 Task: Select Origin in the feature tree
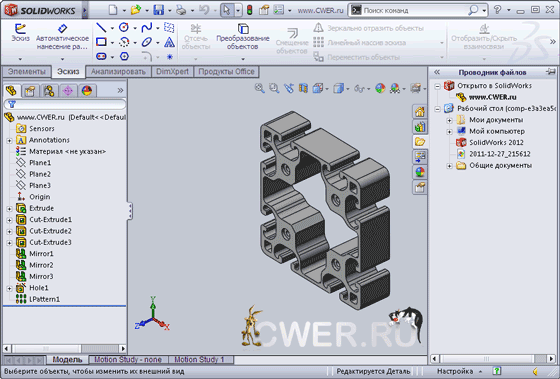[x=39, y=197]
